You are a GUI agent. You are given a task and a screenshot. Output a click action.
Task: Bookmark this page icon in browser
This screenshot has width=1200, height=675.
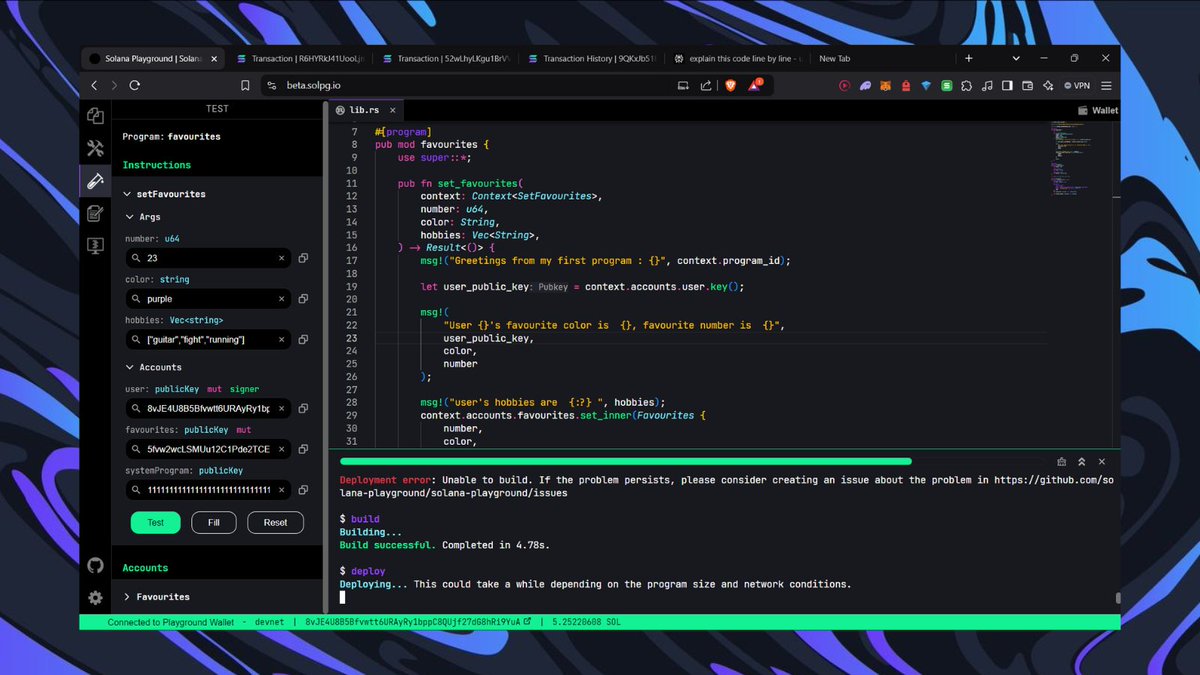coord(245,86)
